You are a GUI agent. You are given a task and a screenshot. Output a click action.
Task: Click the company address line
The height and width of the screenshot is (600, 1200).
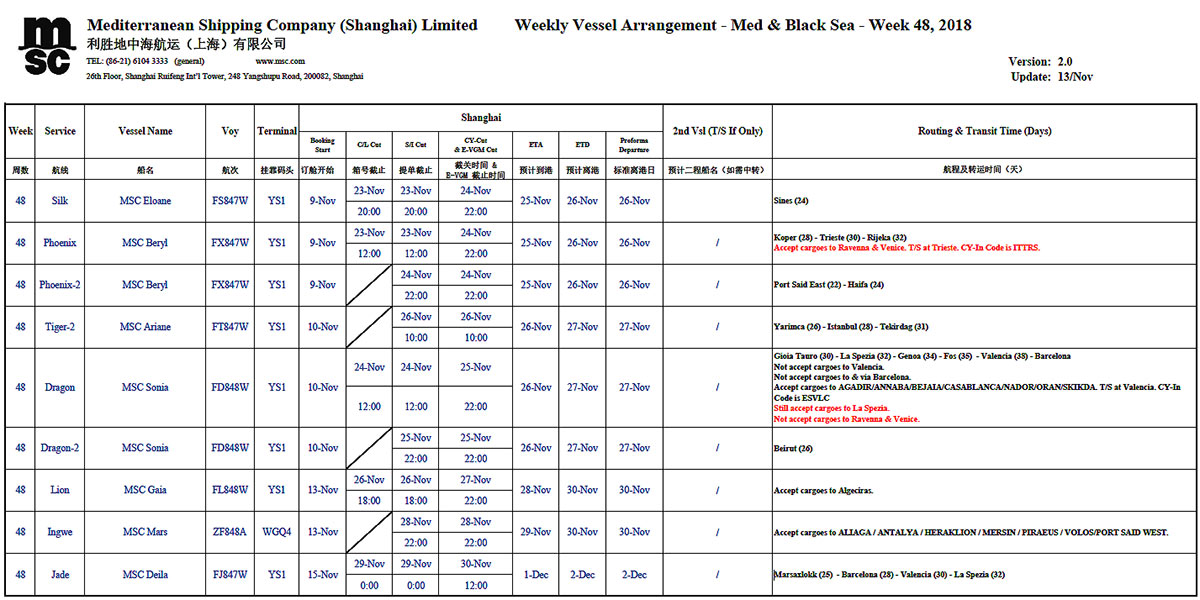tap(225, 76)
